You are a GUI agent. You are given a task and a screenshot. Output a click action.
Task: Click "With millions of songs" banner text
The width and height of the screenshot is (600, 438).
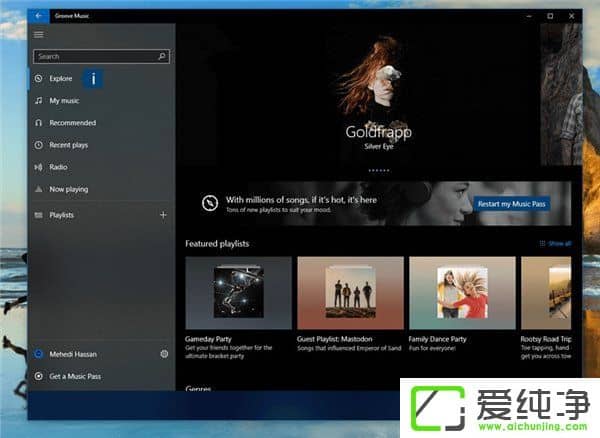(301, 200)
